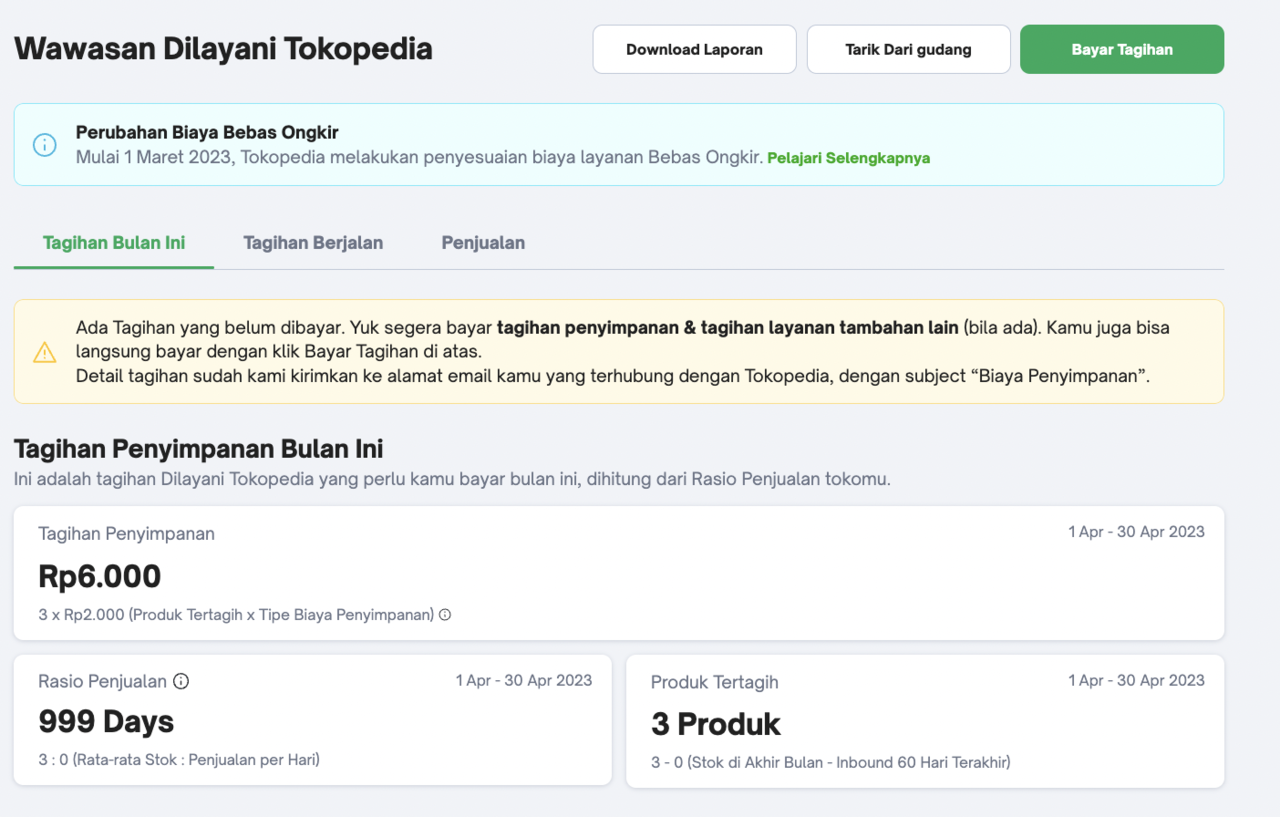
Task: Click the Tagihan Penyimpanan card label
Action: tap(126, 534)
